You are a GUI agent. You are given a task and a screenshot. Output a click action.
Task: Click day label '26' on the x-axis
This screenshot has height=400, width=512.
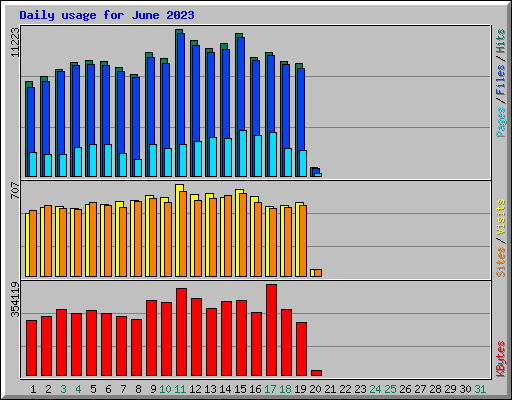click(405, 389)
